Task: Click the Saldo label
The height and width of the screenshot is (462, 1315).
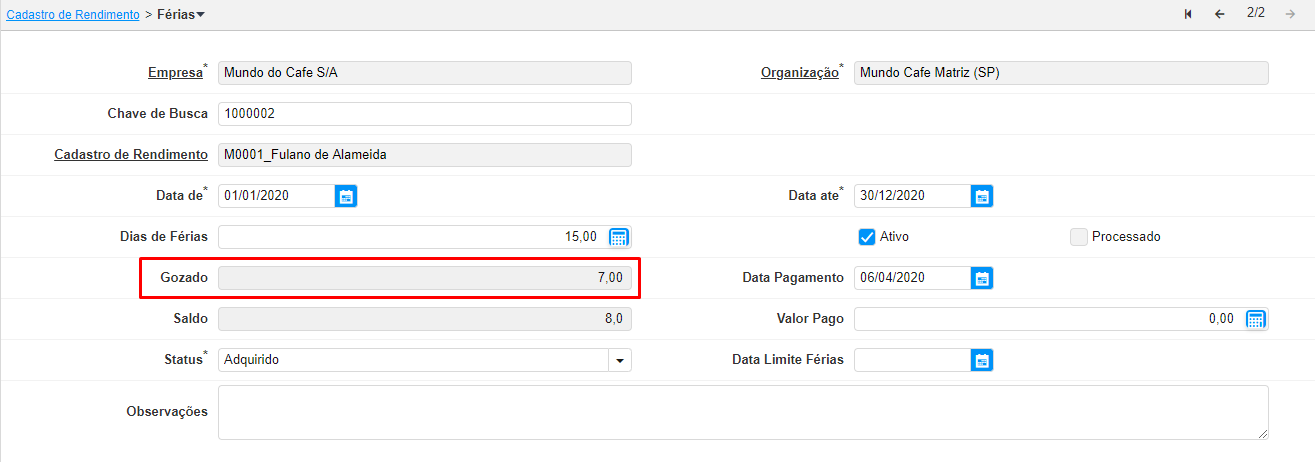Action: (x=189, y=319)
